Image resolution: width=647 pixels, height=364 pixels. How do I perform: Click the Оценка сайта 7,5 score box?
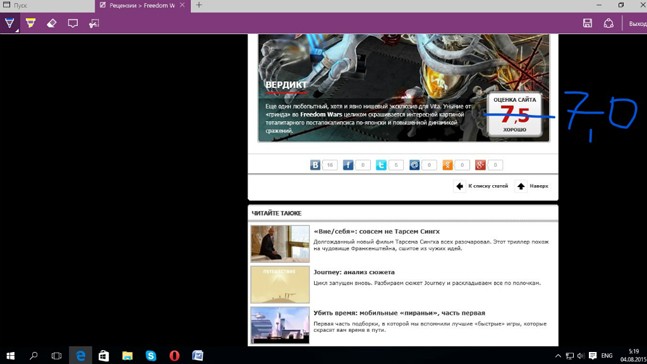click(x=515, y=114)
